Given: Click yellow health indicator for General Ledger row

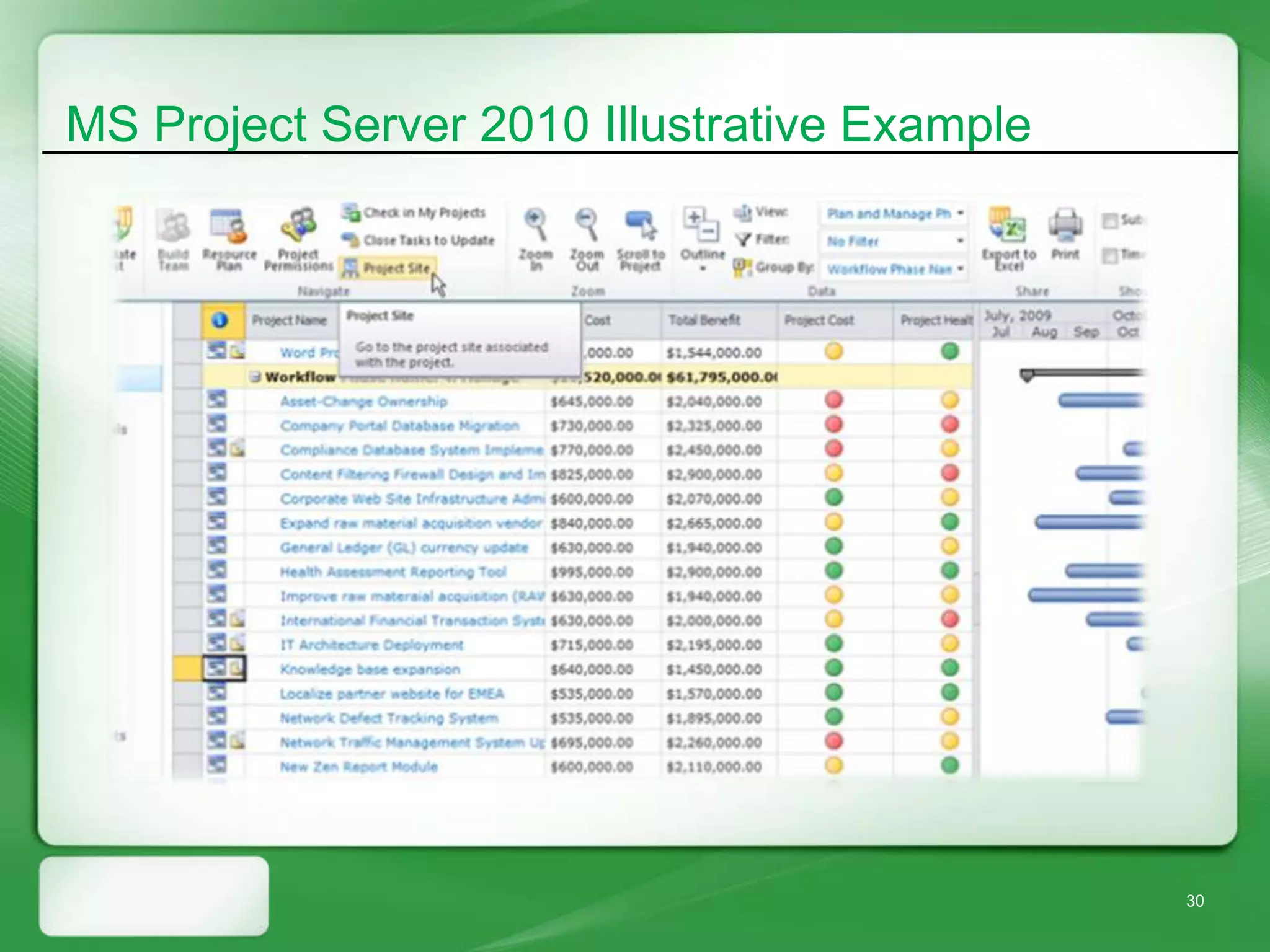Looking at the screenshot, I should click(950, 547).
